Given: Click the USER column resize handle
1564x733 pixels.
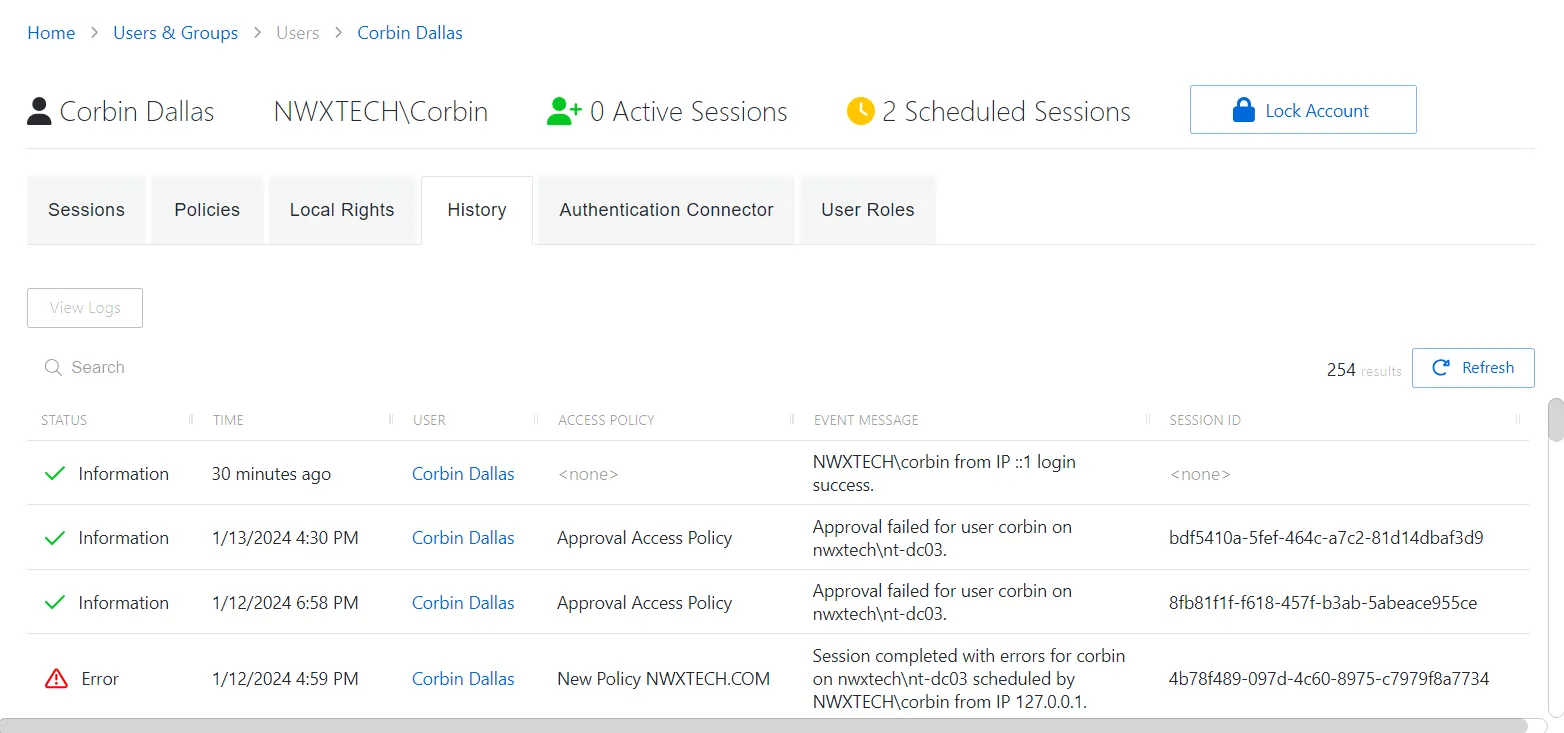Looking at the screenshot, I should (536, 419).
